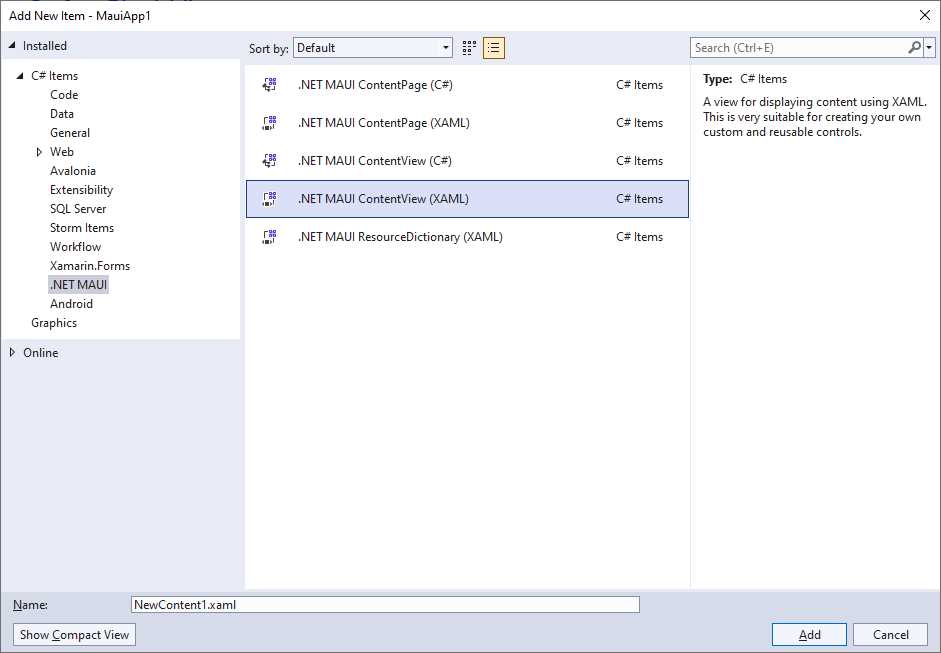Image resolution: width=941 pixels, height=653 pixels.
Task: Switch to Medium Icons view
Action: (x=468, y=47)
